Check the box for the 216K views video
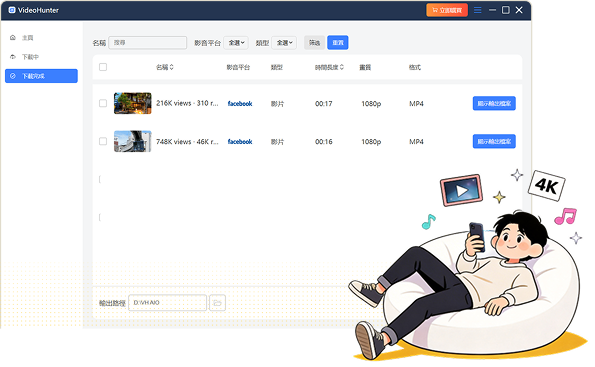Screen dimensions: 595x367 pos(103,103)
